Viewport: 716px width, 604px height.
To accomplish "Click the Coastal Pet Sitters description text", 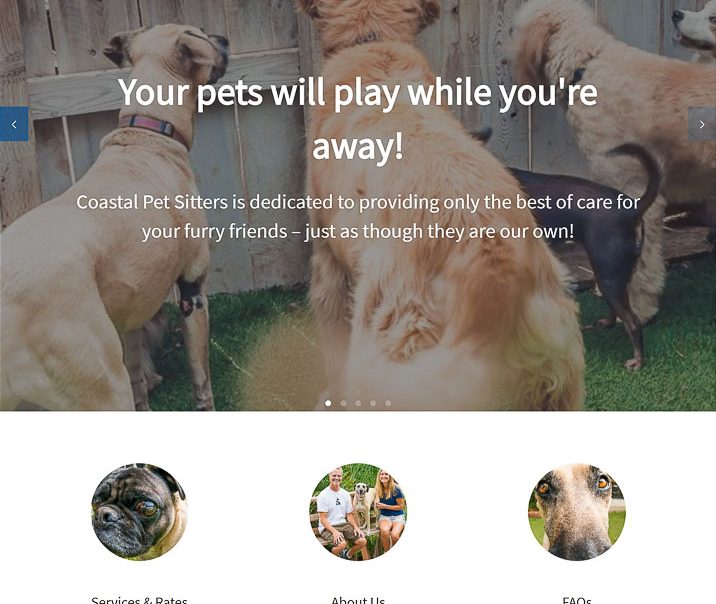I will (x=358, y=217).
